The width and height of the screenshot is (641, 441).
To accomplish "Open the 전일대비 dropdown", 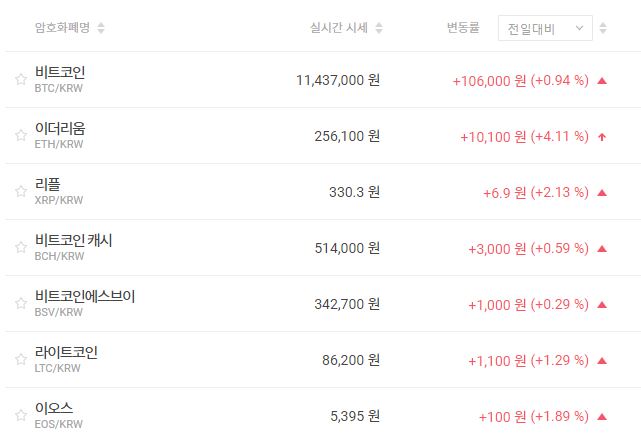I will [x=545, y=28].
